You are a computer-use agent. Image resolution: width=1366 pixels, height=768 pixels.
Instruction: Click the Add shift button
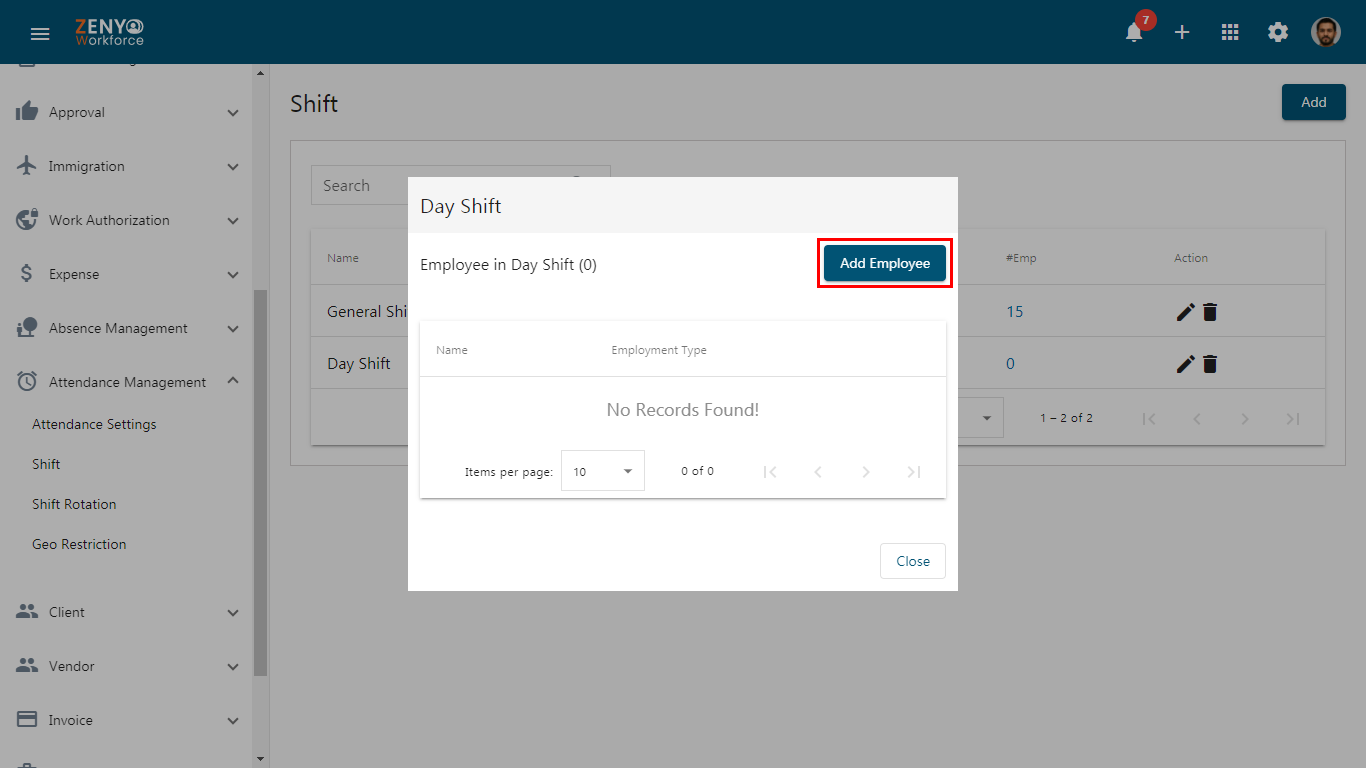1314,102
